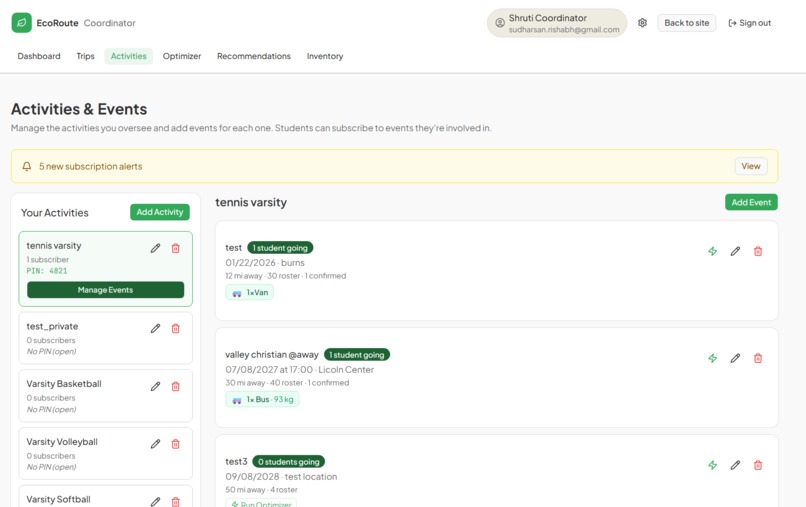Click the EcoRoute leaf logo icon

[22, 23]
